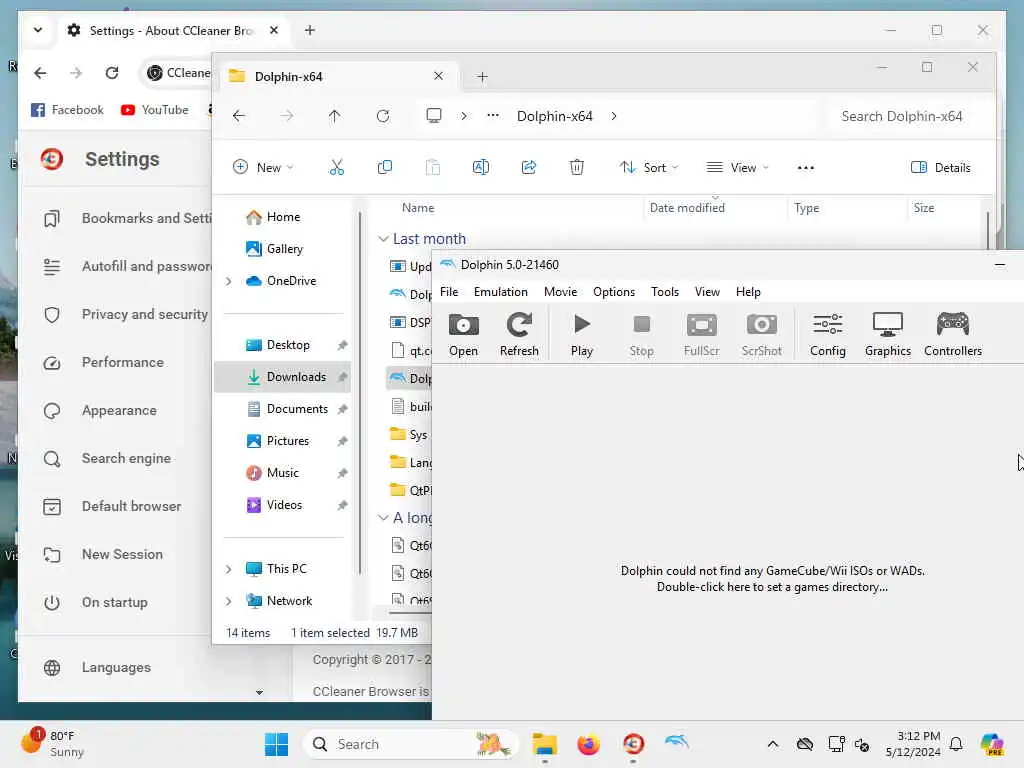Reload page in CCleaner Browser
Viewport: 1024px width, 768px height.
(x=112, y=73)
